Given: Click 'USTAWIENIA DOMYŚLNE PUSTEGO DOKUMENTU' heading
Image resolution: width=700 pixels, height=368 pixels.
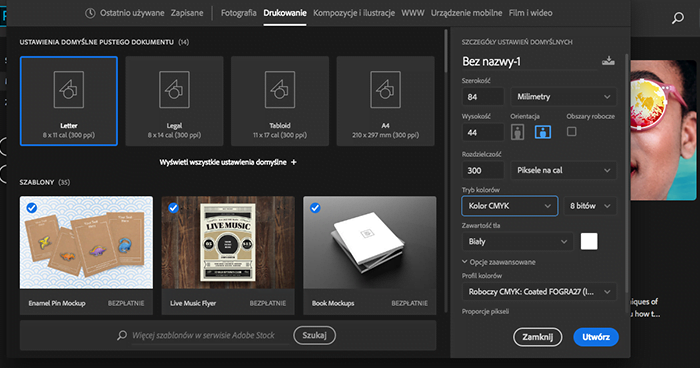Looking at the screenshot, I should point(96,42).
